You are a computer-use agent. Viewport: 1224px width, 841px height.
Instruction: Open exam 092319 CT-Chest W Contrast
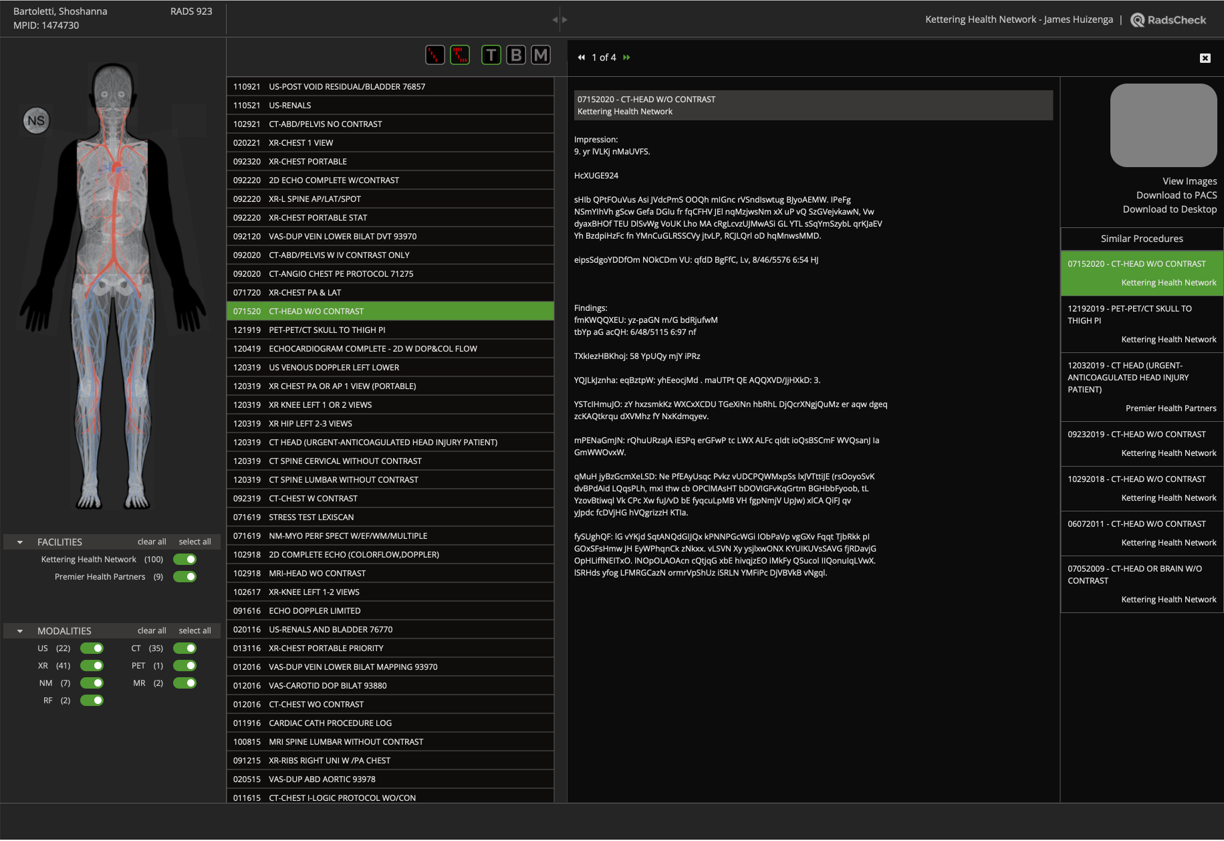(x=390, y=498)
